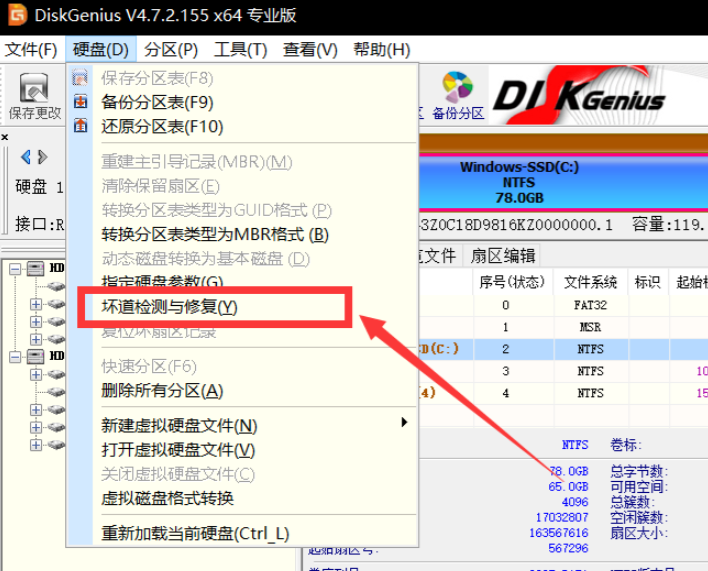Select 重新加载当前硬盘(Ctrl_L) menu entry
Viewport: 708px width, 571px height.
tap(195, 533)
